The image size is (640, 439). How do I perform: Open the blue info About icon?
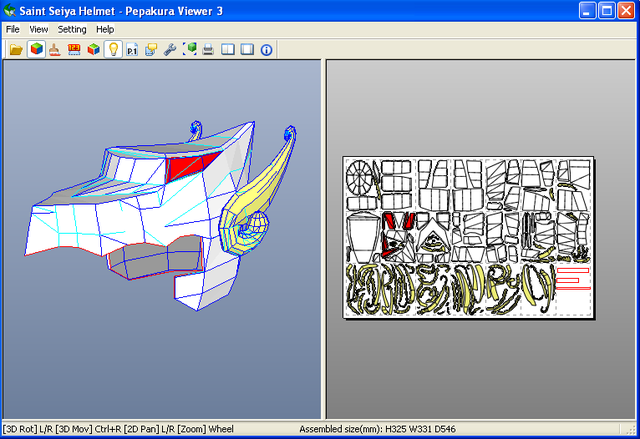tap(267, 49)
